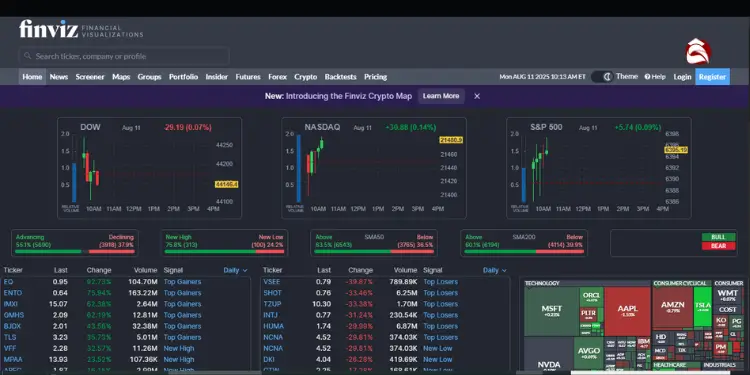
Task: Open the EQ ticker link
Action: tap(8, 282)
